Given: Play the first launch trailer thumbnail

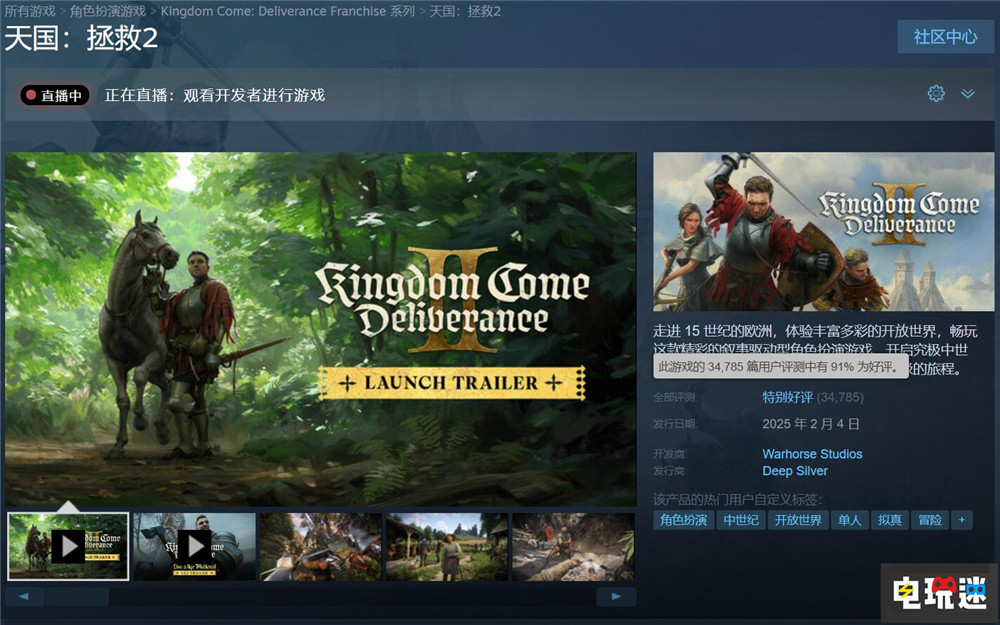Looking at the screenshot, I should click(x=68, y=546).
